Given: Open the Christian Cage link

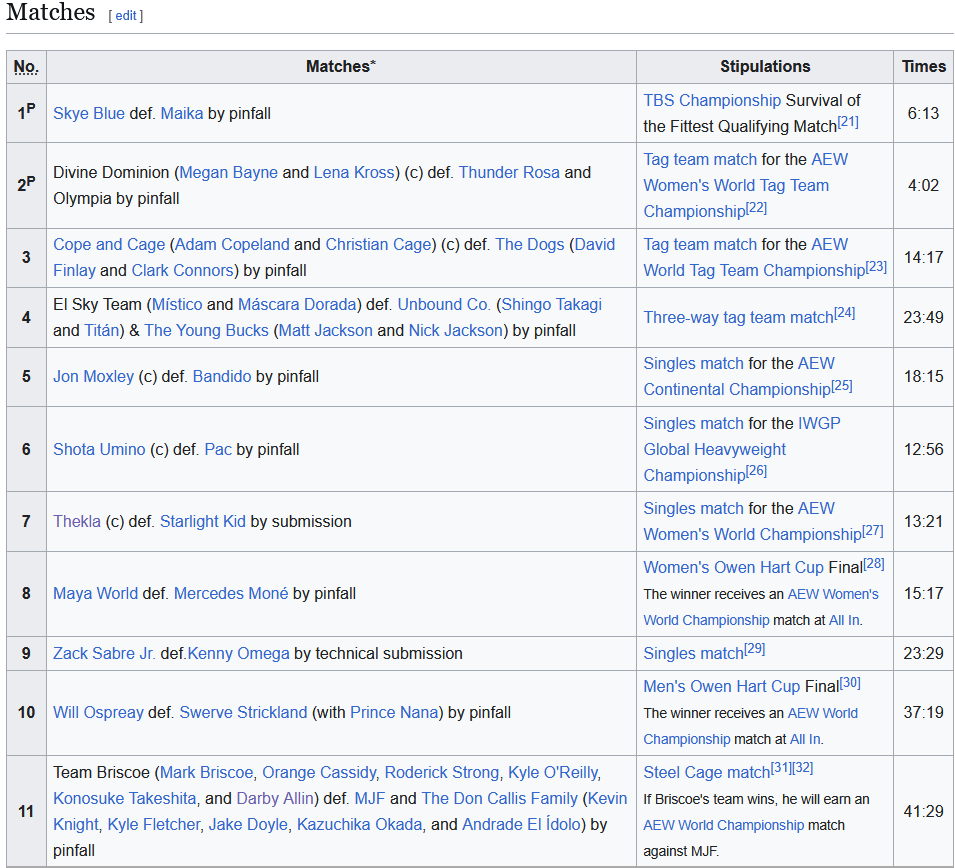Looking at the screenshot, I should point(378,244).
